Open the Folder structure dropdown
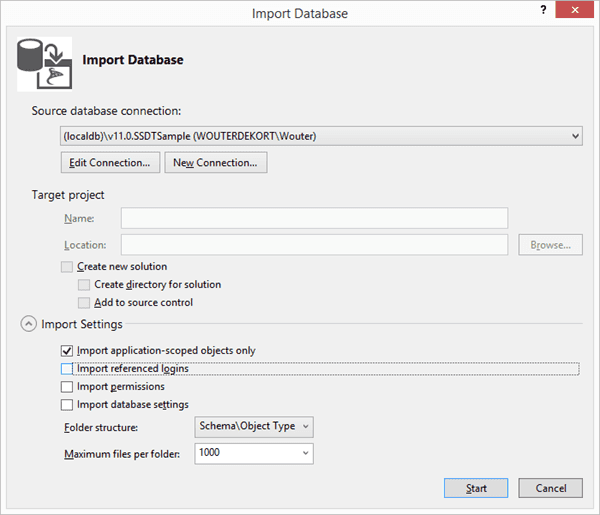Image resolution: width=600 pixels, height=515 pixels. [x=254, y=427]
